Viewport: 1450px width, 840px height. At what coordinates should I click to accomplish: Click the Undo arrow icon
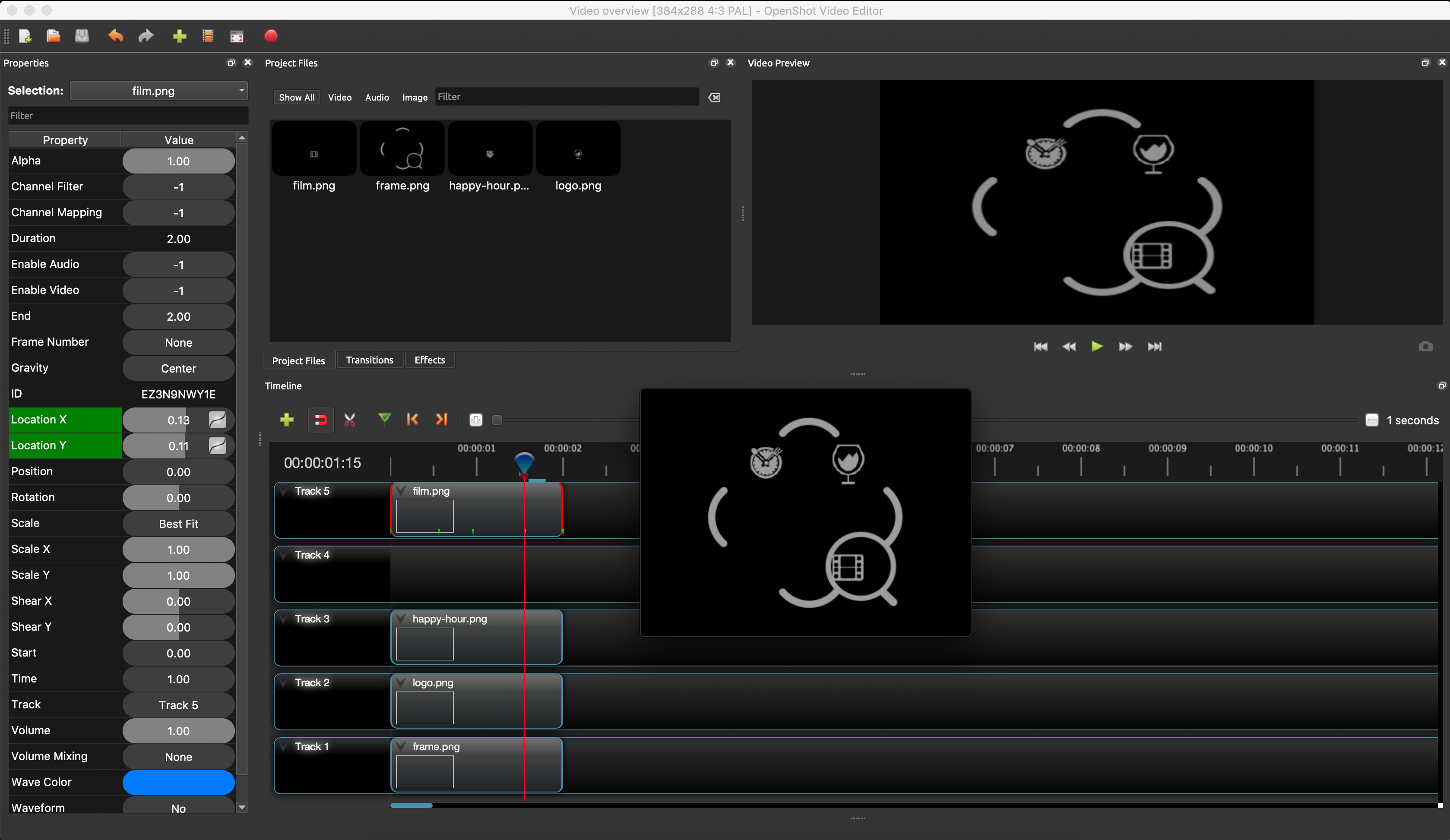115,36
